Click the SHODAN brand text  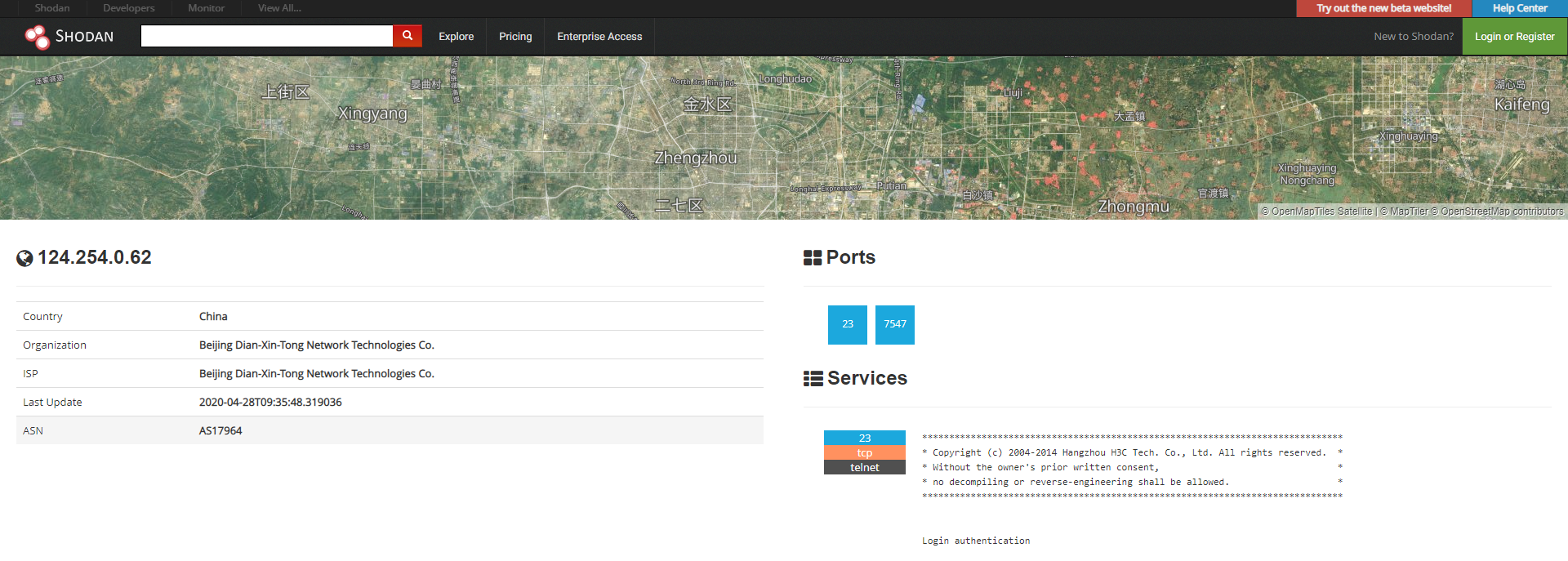(x=84, y=37)
